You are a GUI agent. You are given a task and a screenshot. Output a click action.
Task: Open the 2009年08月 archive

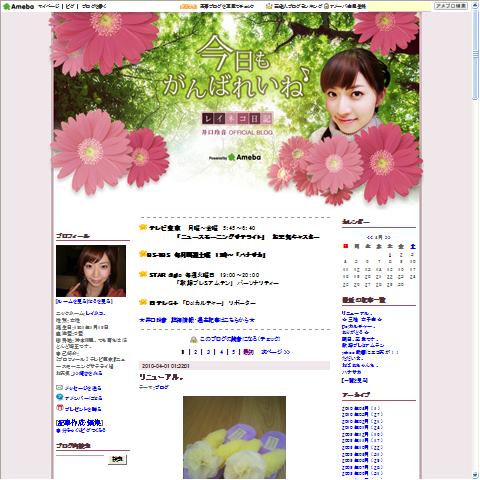[355, 460]
